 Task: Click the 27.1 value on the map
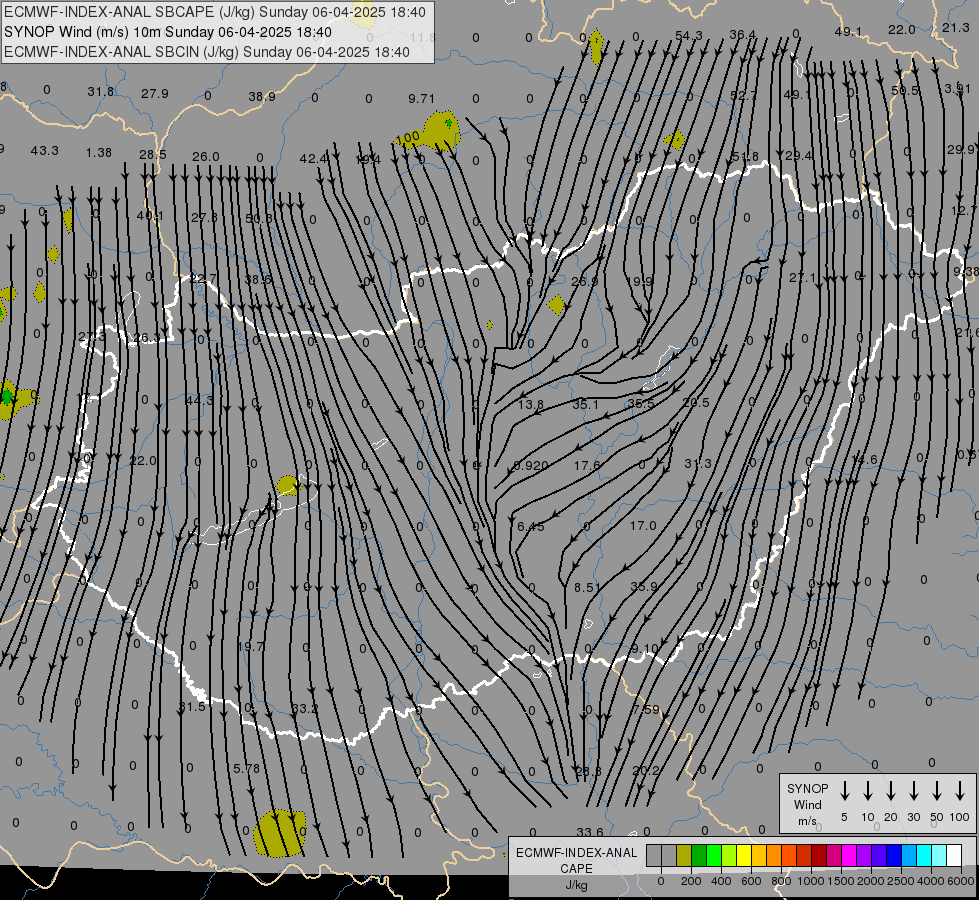[x=802, y=278]
